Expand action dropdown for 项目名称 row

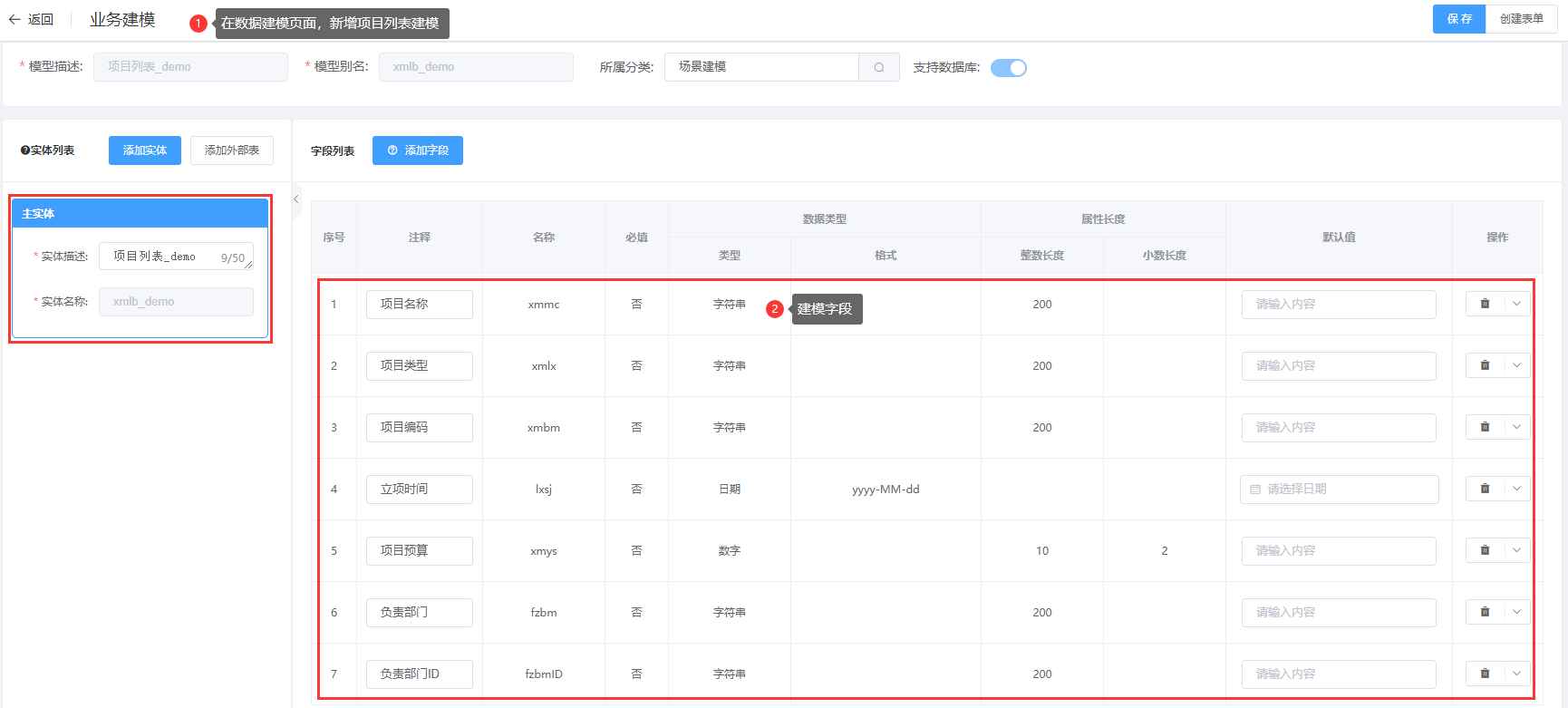[1516, 305]
